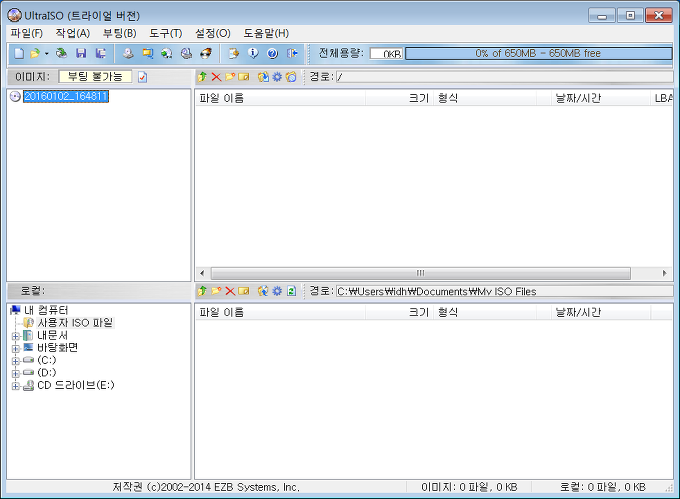The image size is (680, 499).
Task: Click the clock-folder icon in image toolbar
Action: 291,77
